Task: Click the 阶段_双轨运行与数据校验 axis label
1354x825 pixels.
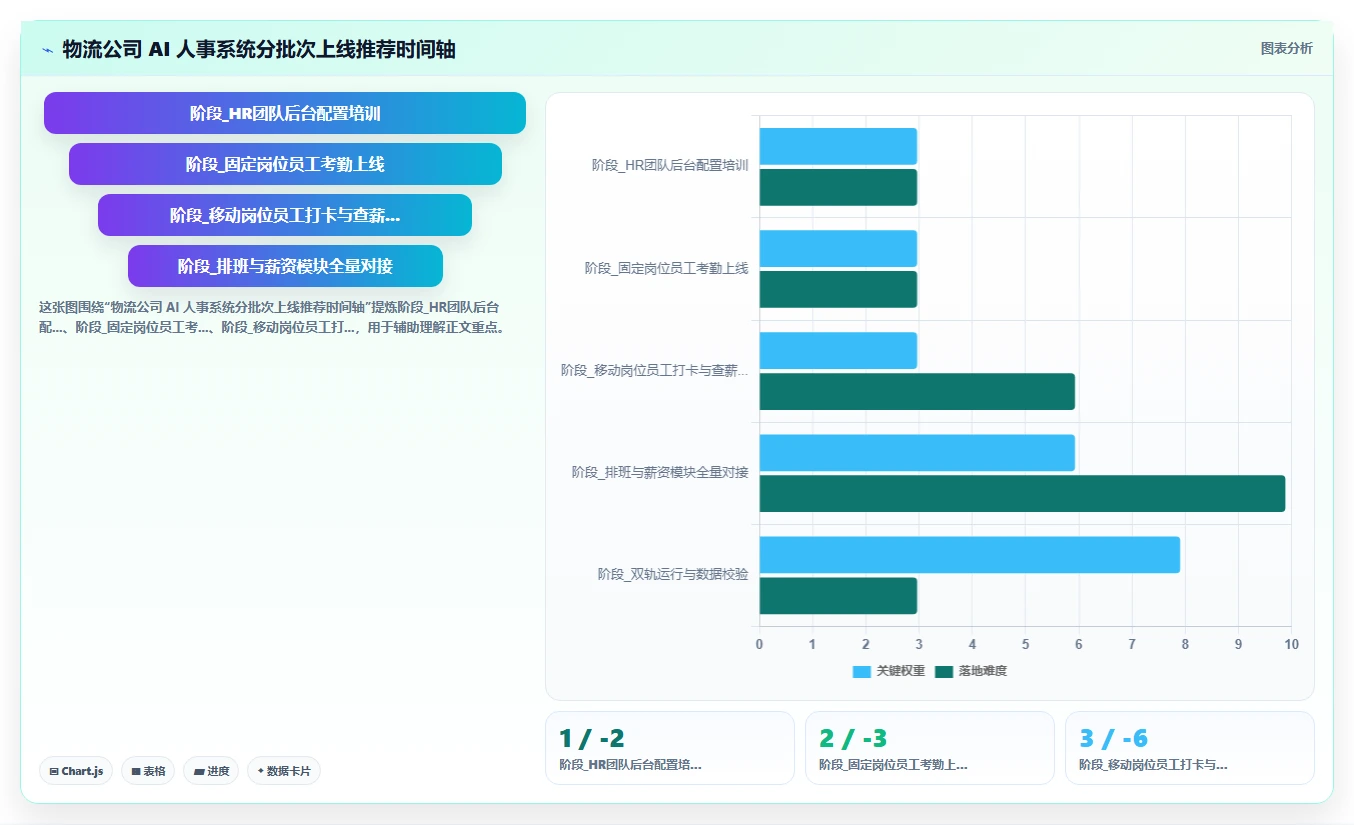Action: pyautogui.click(x=673, y=574)
